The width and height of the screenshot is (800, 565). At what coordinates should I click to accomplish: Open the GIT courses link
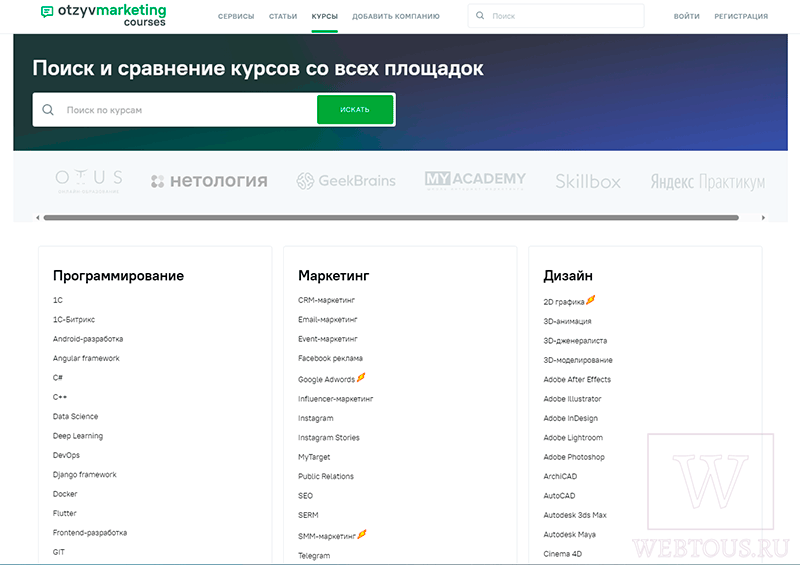point(59,552)
